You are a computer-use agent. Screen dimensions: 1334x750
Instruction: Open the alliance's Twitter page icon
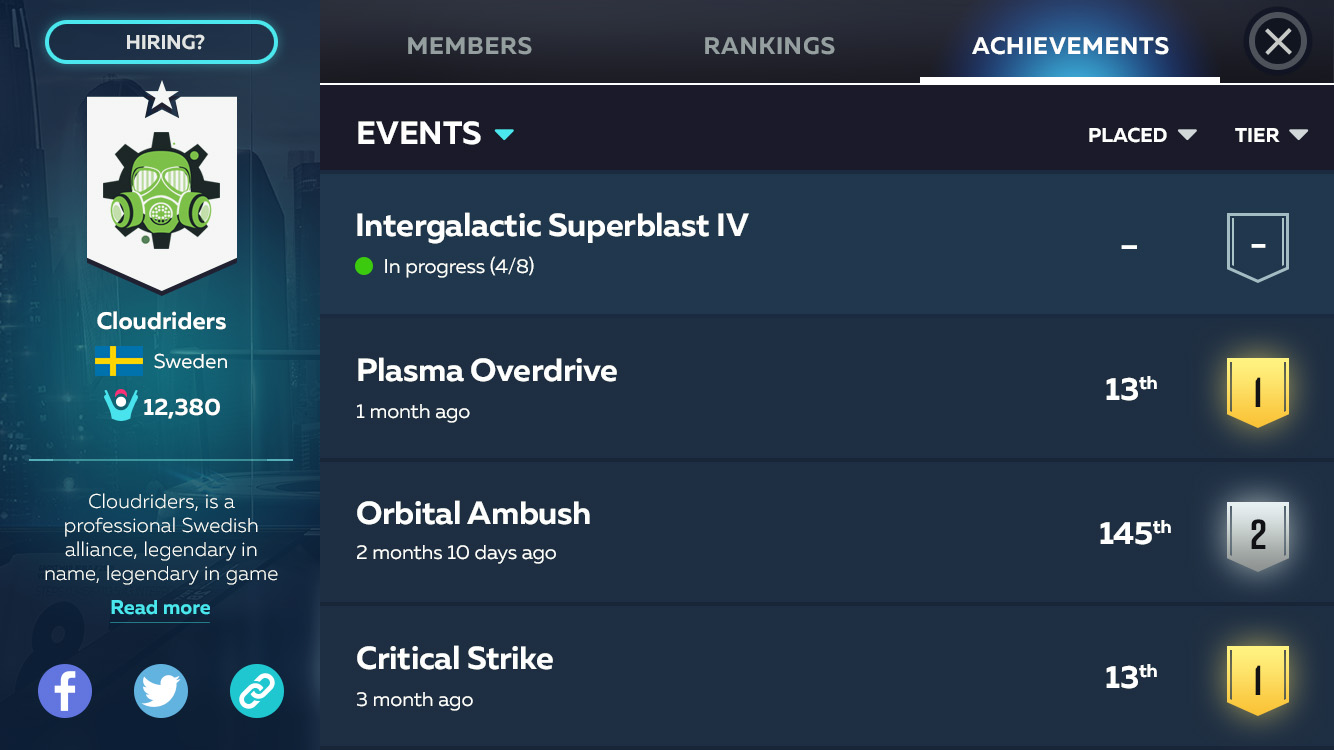pyautogui.click(x=161, y=691)
